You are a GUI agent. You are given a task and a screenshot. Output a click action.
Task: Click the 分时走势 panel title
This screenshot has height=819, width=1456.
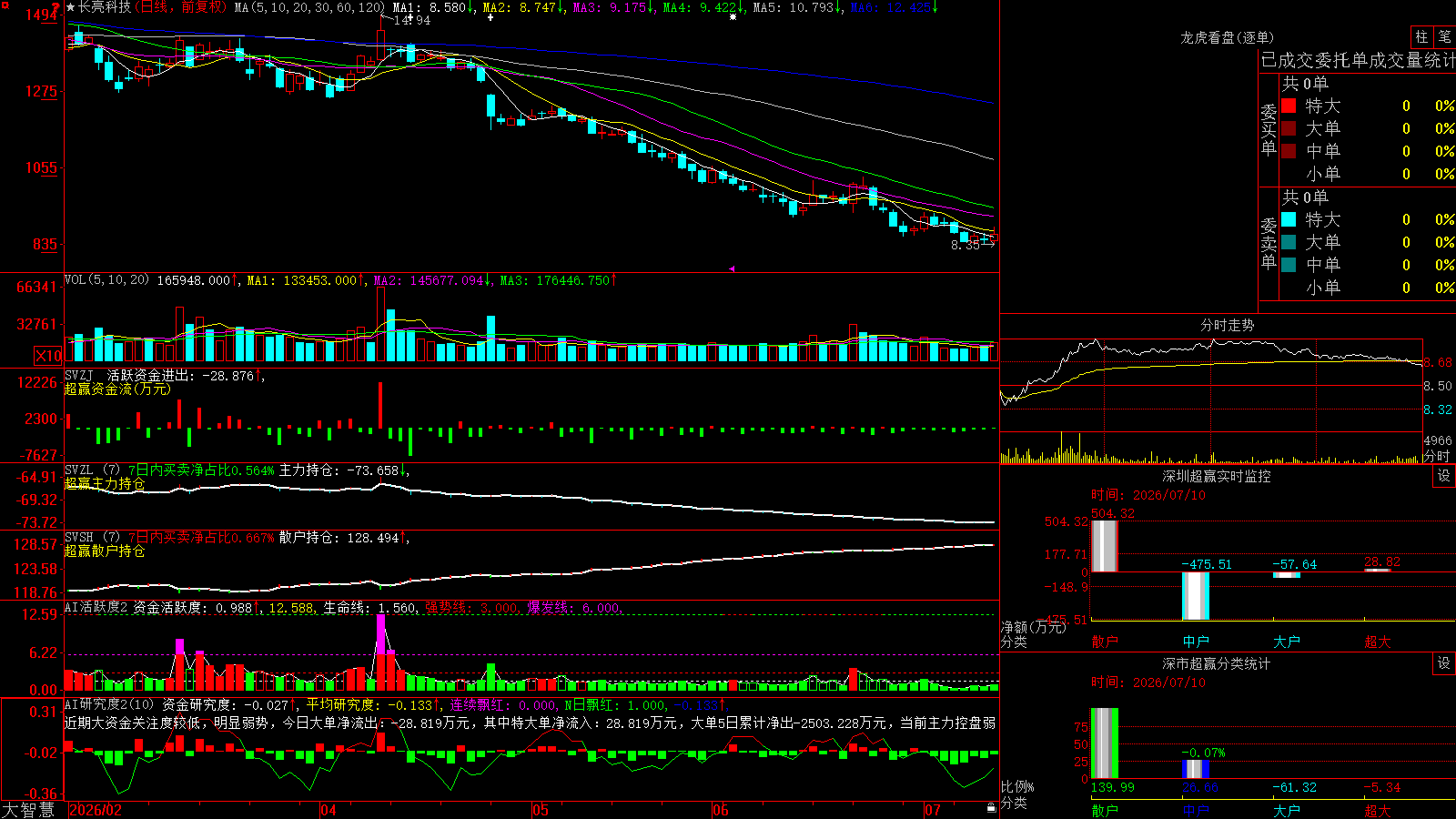point(1228,325)
